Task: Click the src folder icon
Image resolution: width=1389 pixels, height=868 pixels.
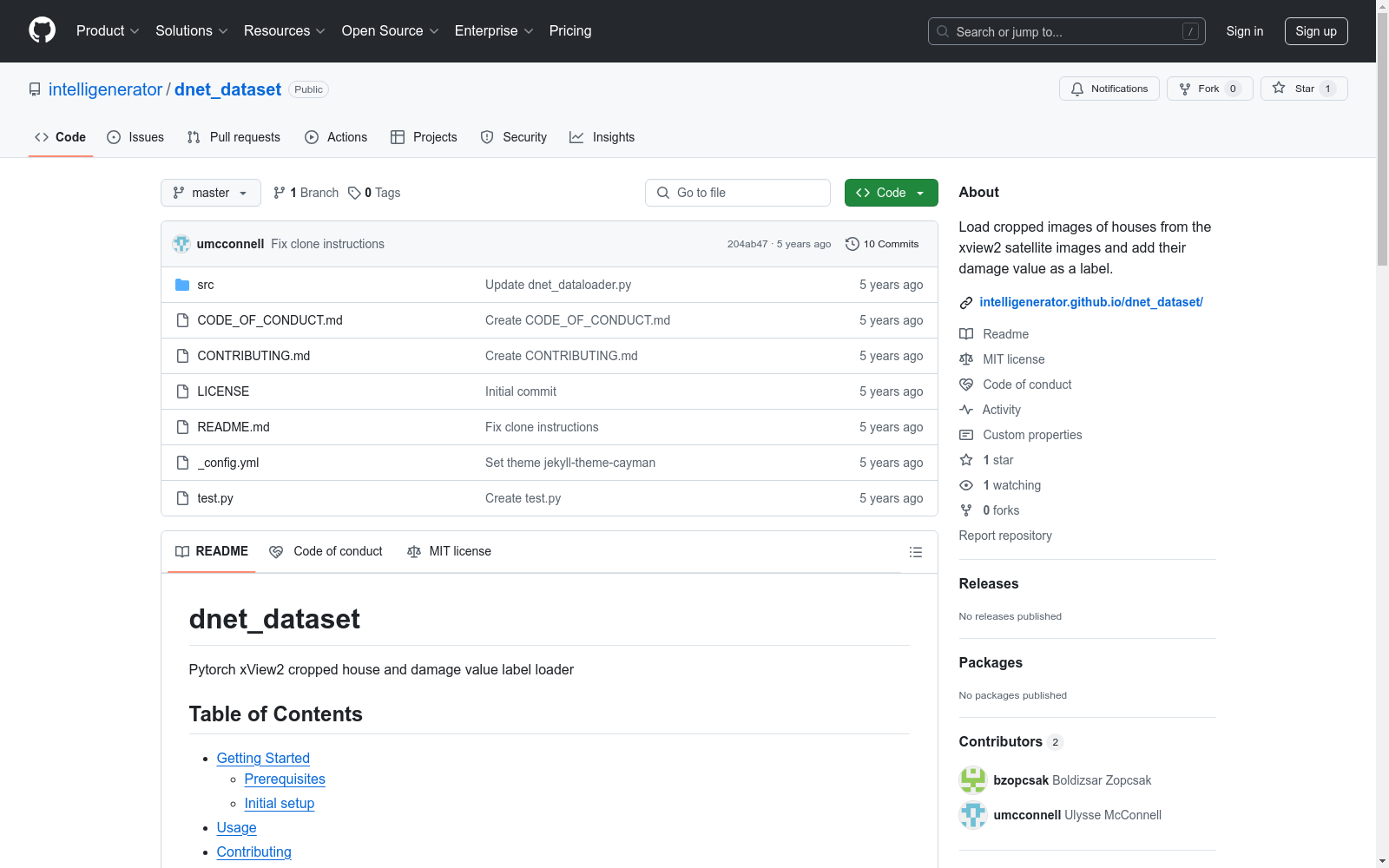Action: pos(182,285)
